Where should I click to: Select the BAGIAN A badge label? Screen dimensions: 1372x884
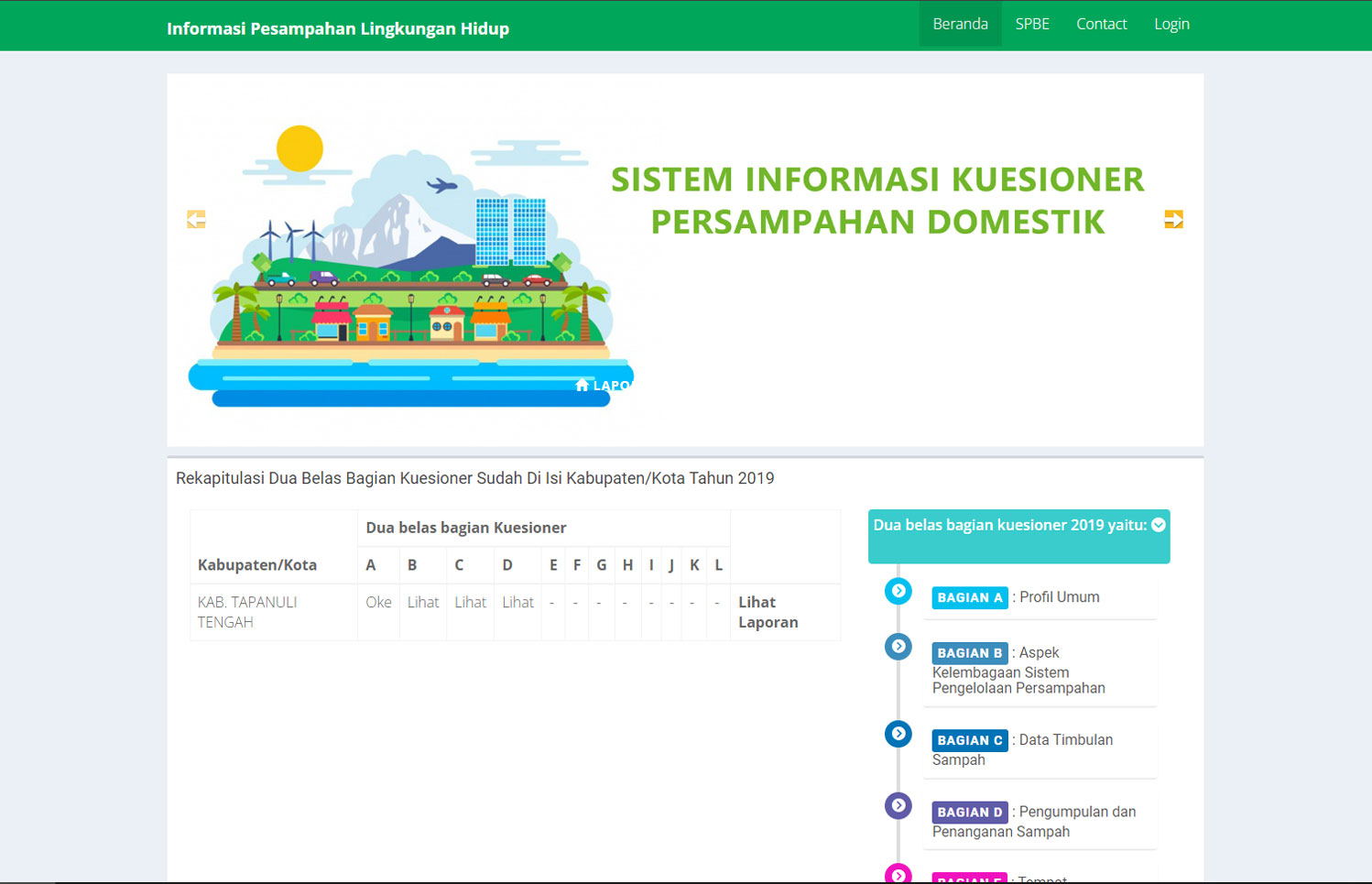[x=969, y=597]
